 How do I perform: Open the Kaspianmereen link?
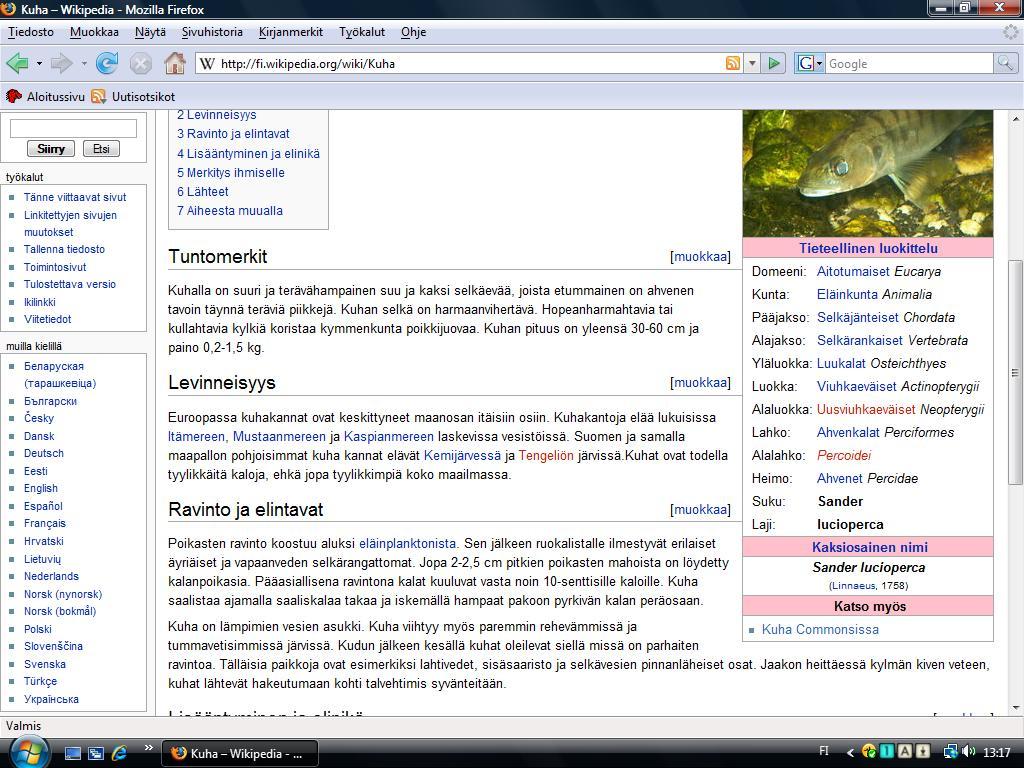[x=389, y=437]
